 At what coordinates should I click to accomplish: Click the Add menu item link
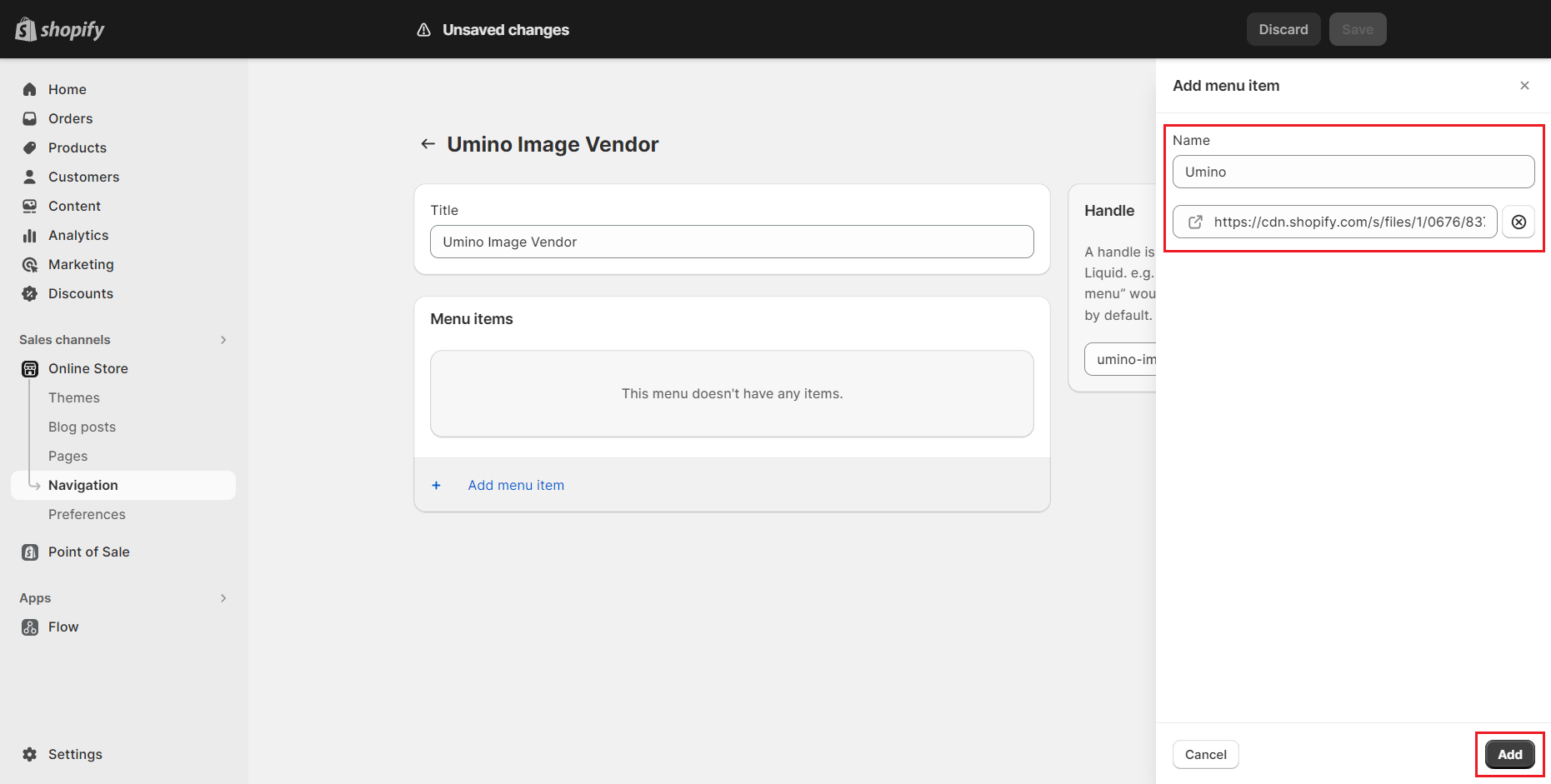click(516, 485)
